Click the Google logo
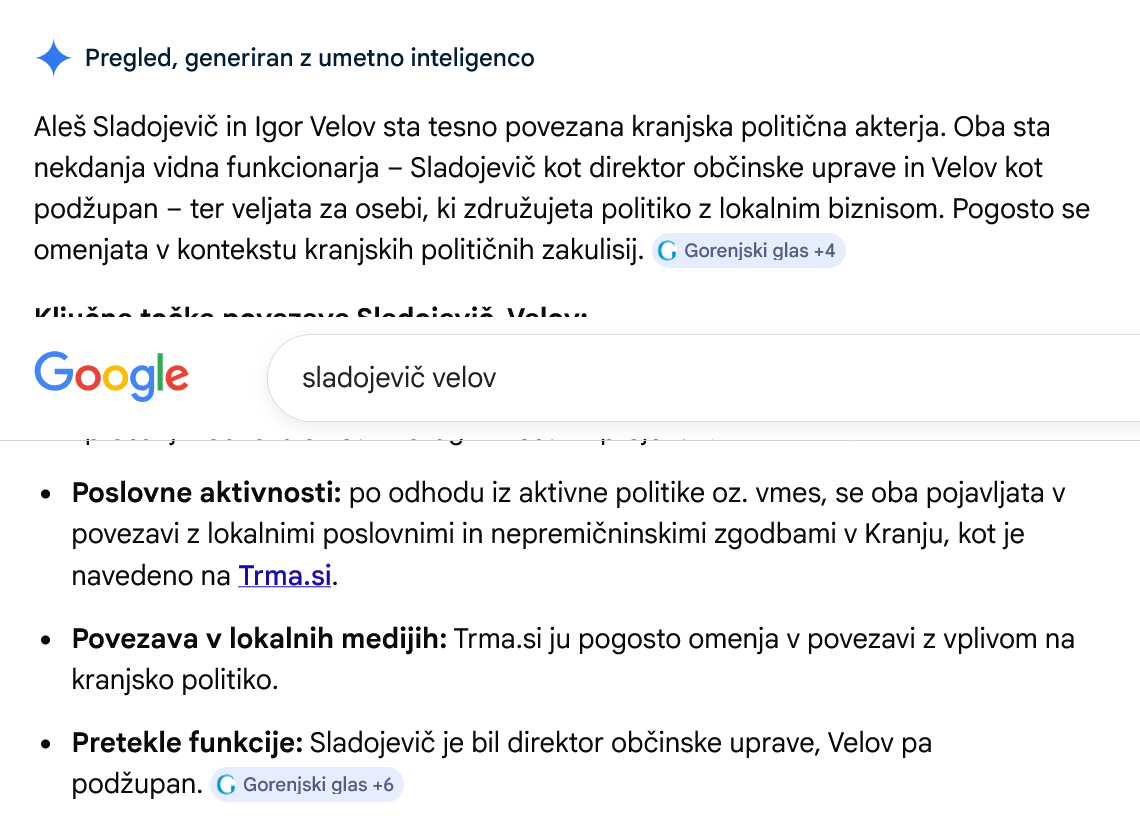 [111, 376]
